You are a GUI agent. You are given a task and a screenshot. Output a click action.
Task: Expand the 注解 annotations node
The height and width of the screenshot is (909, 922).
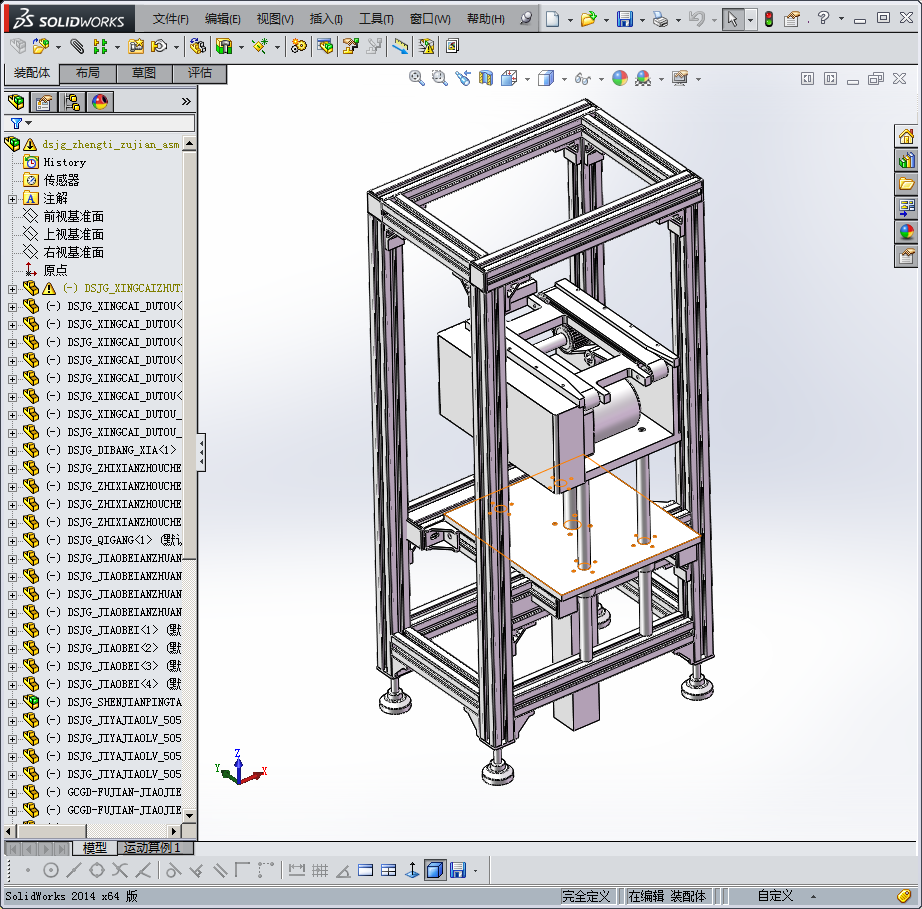click(12, 199)
